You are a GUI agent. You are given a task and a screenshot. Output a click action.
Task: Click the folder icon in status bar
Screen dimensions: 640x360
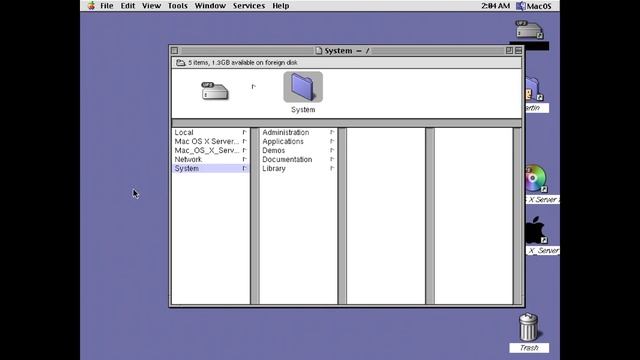point(180,62)
